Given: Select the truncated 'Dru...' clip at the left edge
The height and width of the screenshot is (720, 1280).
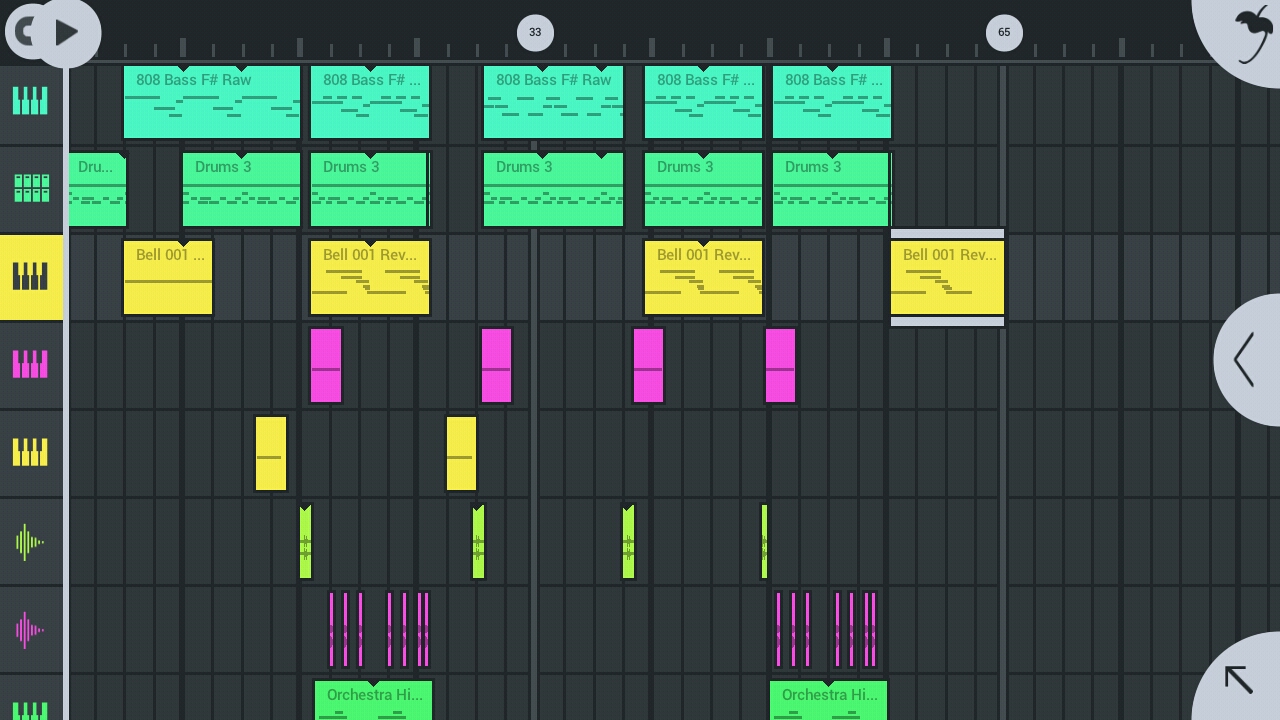Looking at the screenshot, I should (97, 190).
